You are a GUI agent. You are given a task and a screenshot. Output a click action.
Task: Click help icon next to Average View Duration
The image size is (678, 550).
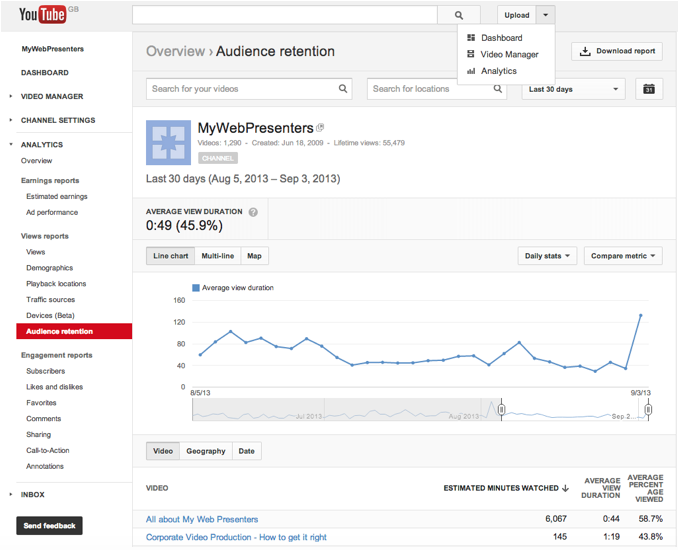253,212
